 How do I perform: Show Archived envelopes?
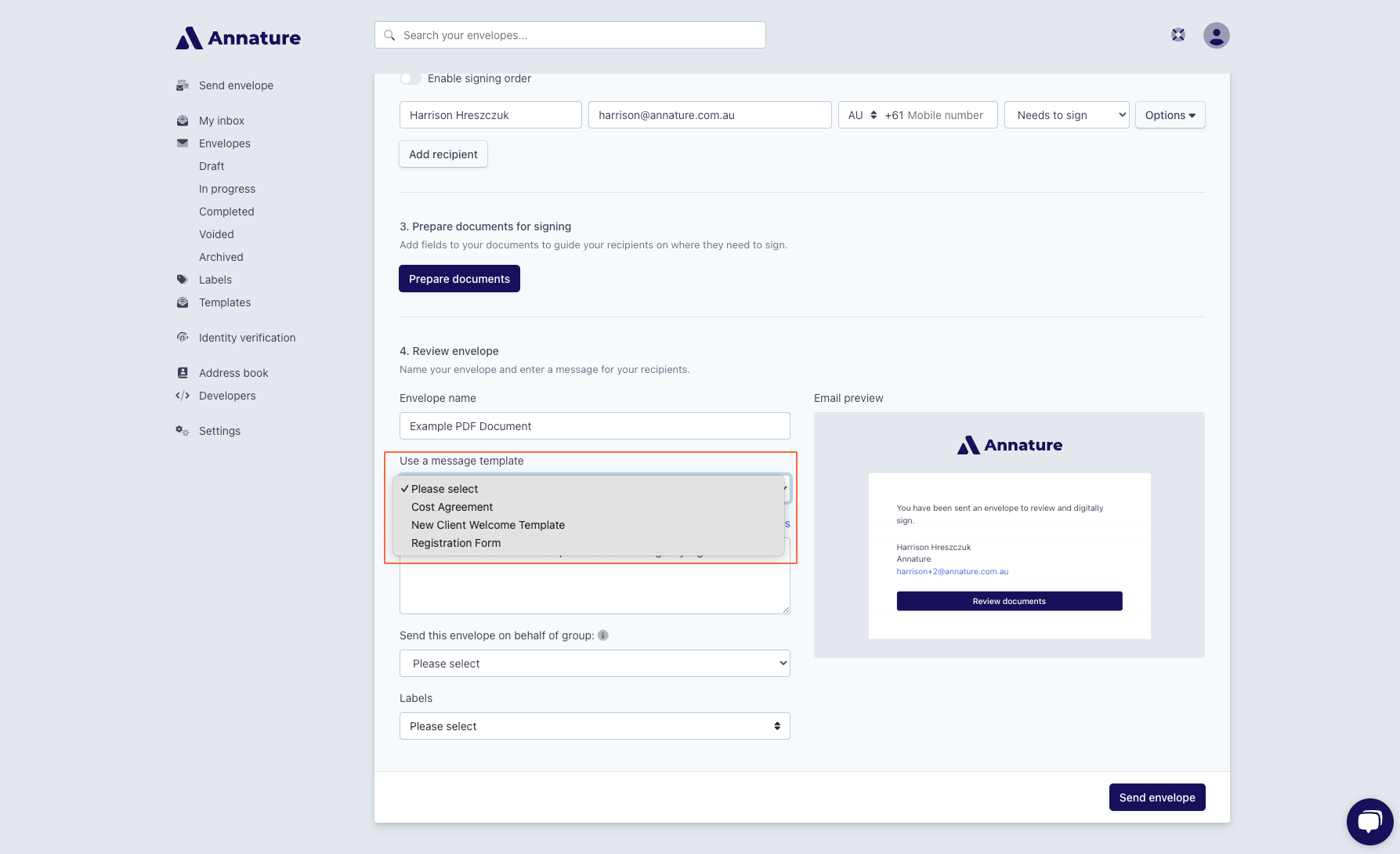[221, 257]
